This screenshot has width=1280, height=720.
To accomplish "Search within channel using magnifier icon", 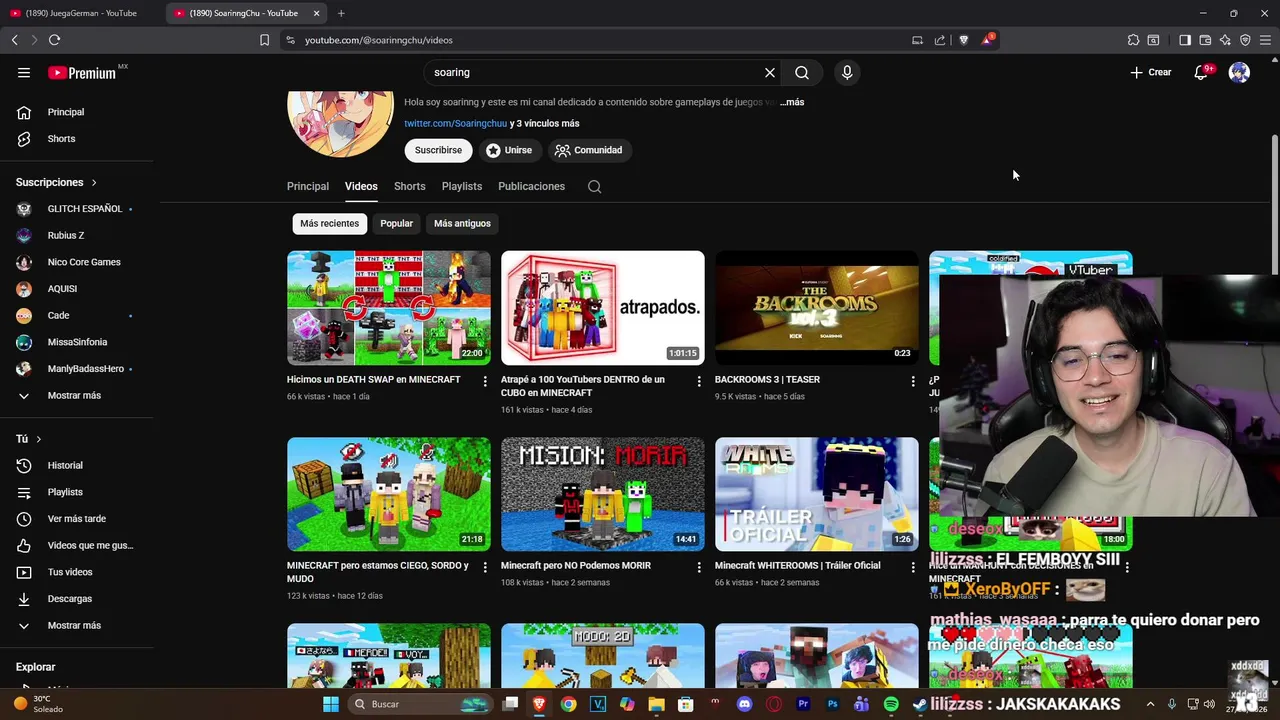I will (x=594, y=186).
